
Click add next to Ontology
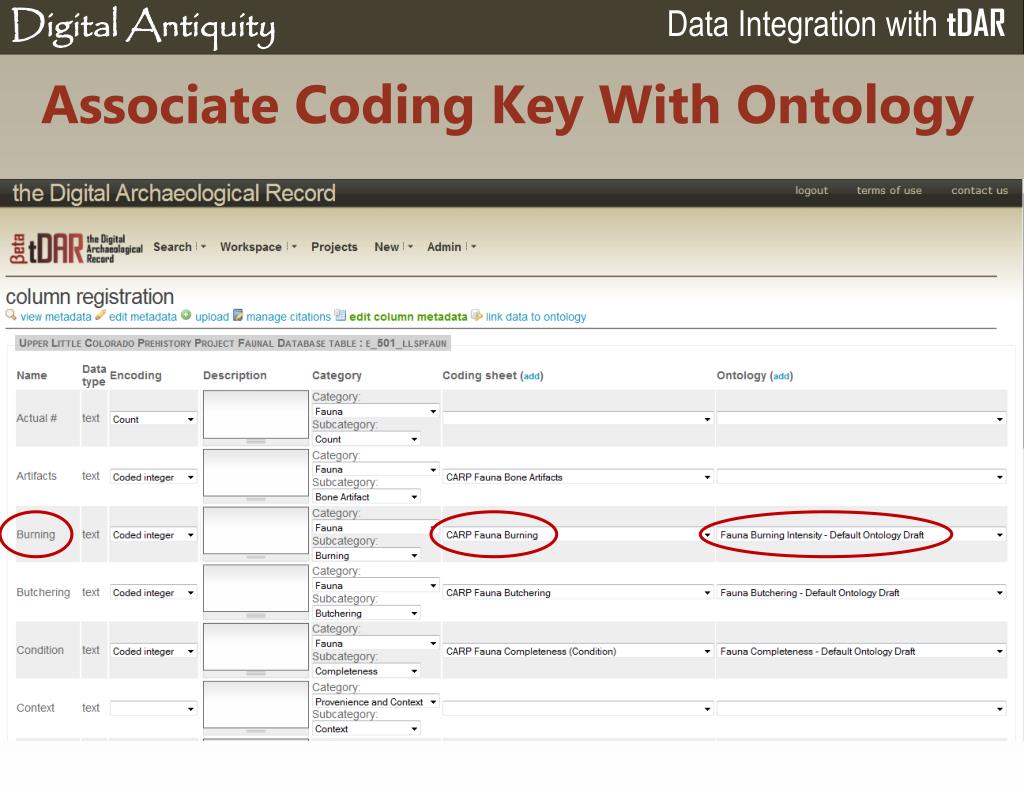(x=781, y=376)
